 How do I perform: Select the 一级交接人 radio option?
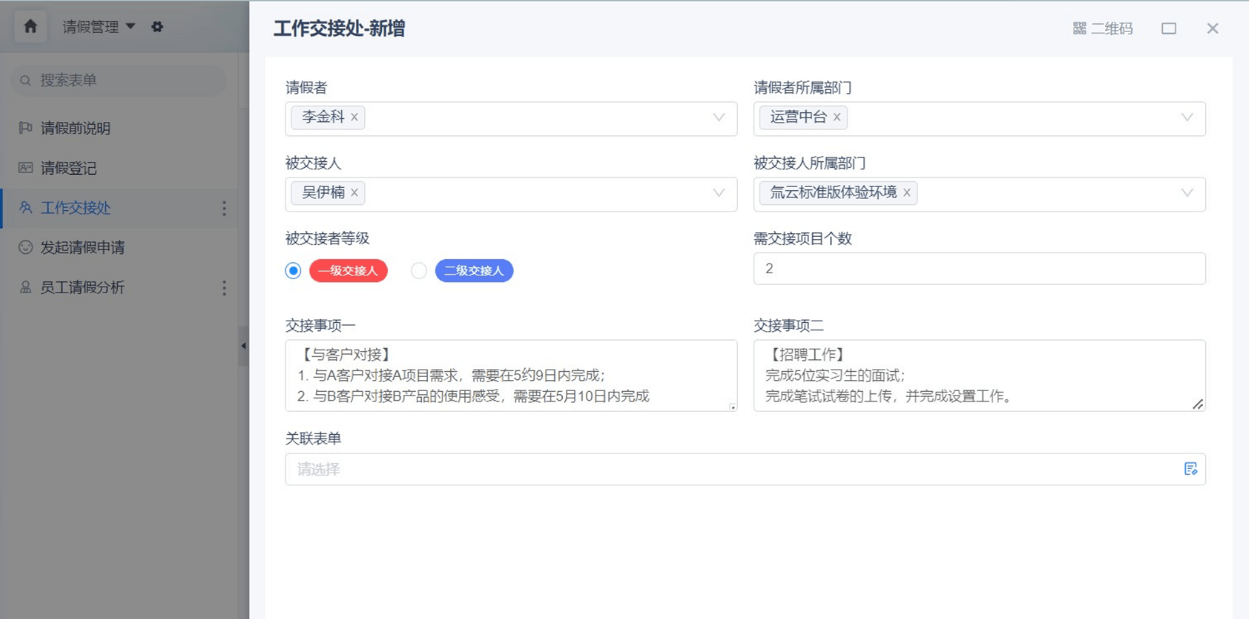click(x=293, y=271)
